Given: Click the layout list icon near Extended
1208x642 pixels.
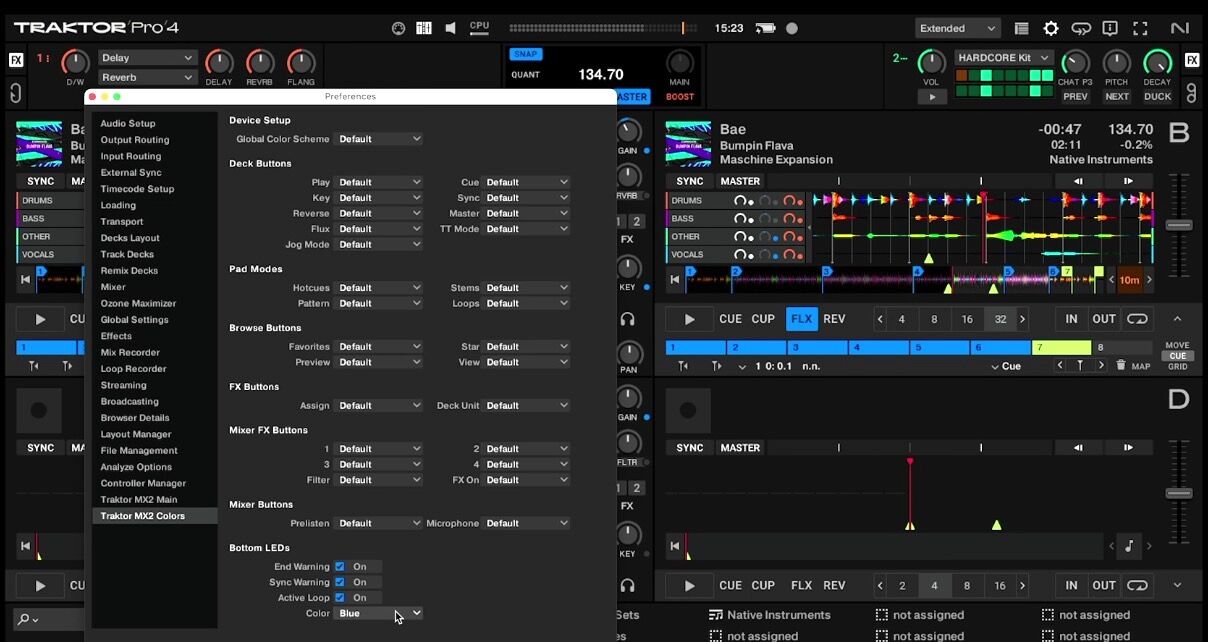Looking at the screenshot, I should [1021, 28].
